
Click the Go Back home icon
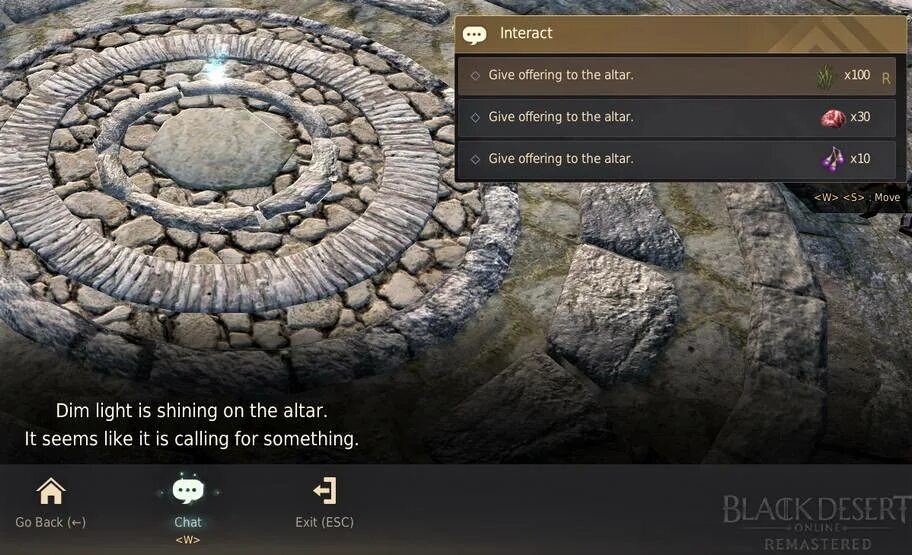point(51,492)
